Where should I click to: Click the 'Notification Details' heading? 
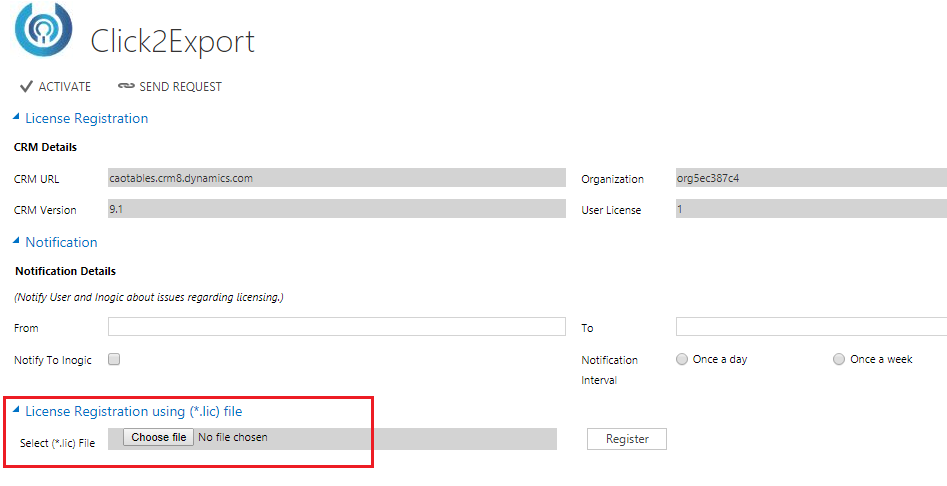coord(65,271)
